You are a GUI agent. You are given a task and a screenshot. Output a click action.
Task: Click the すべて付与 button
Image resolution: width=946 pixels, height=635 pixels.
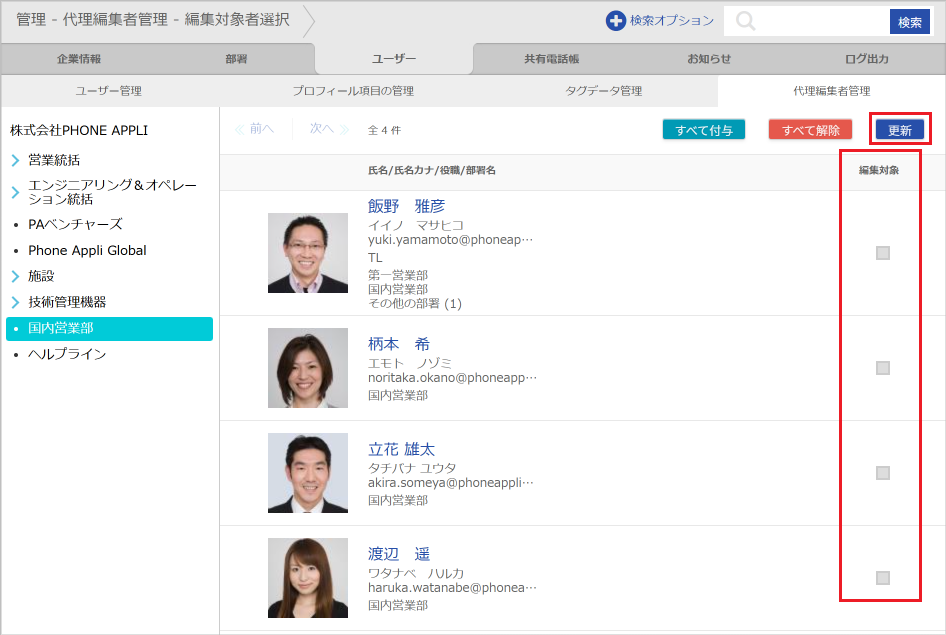[703, 130]
